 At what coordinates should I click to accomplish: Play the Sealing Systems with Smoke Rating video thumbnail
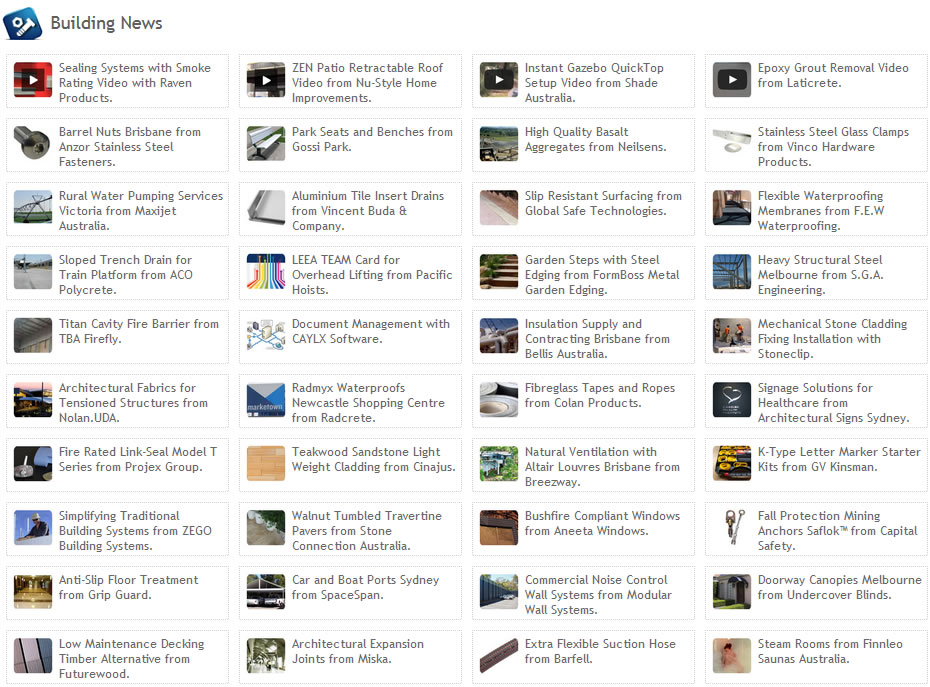(x=33, y=79)
